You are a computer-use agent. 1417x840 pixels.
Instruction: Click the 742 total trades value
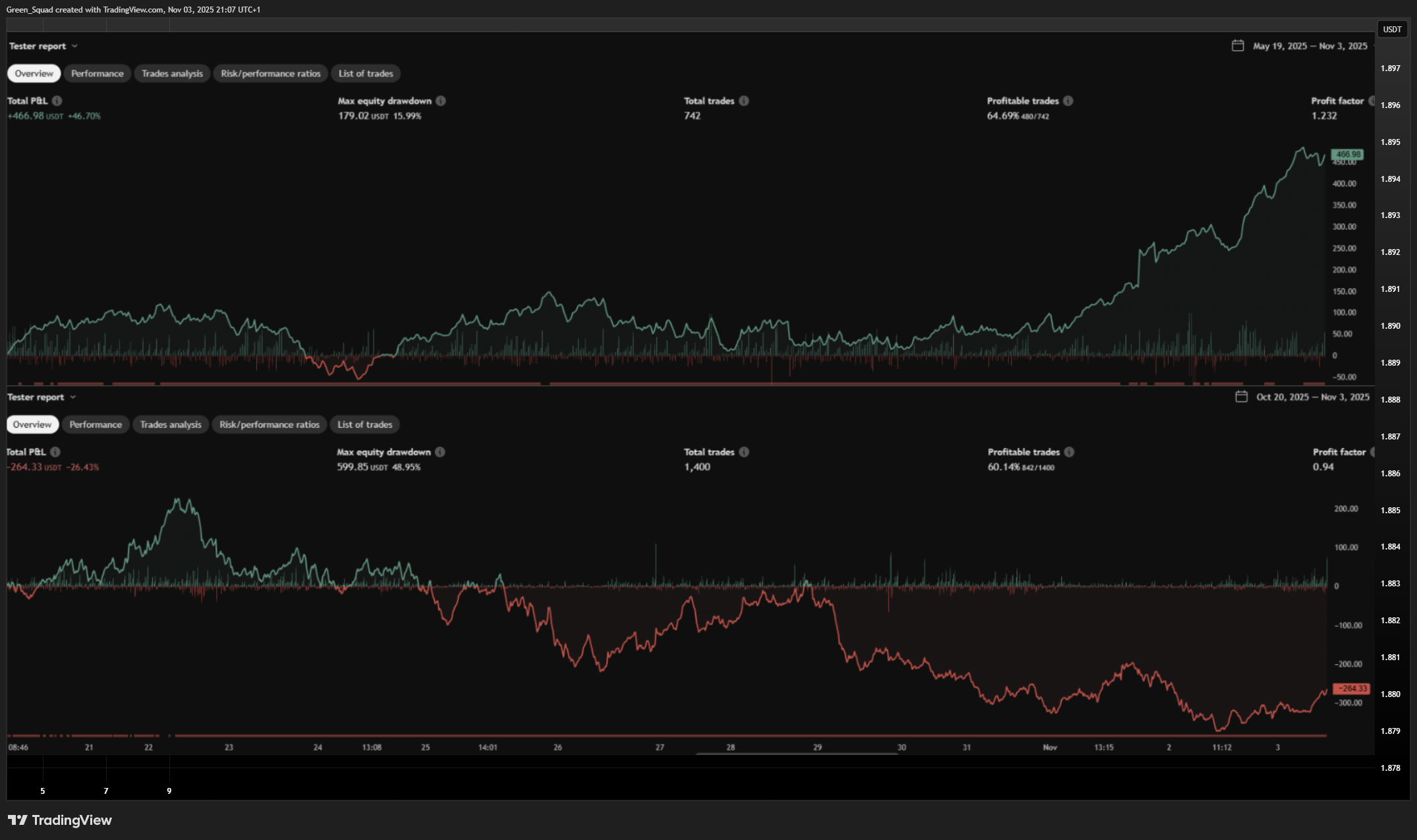click(692, 116)
